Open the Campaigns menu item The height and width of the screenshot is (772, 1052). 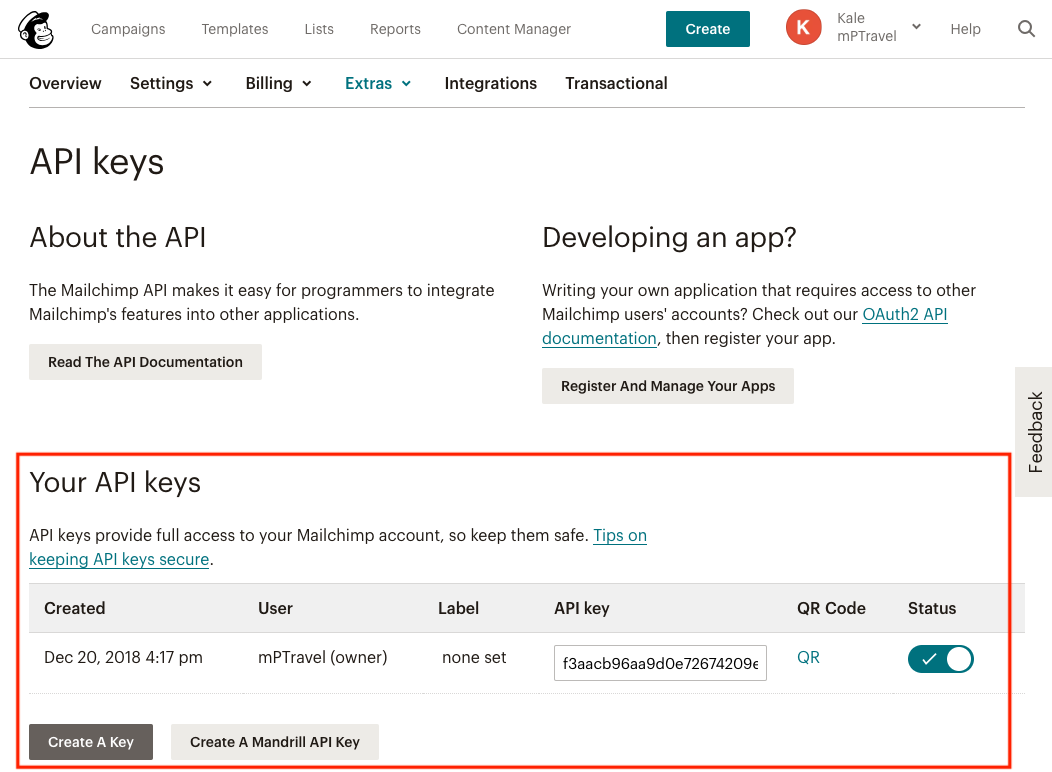[x=128, y=29]
